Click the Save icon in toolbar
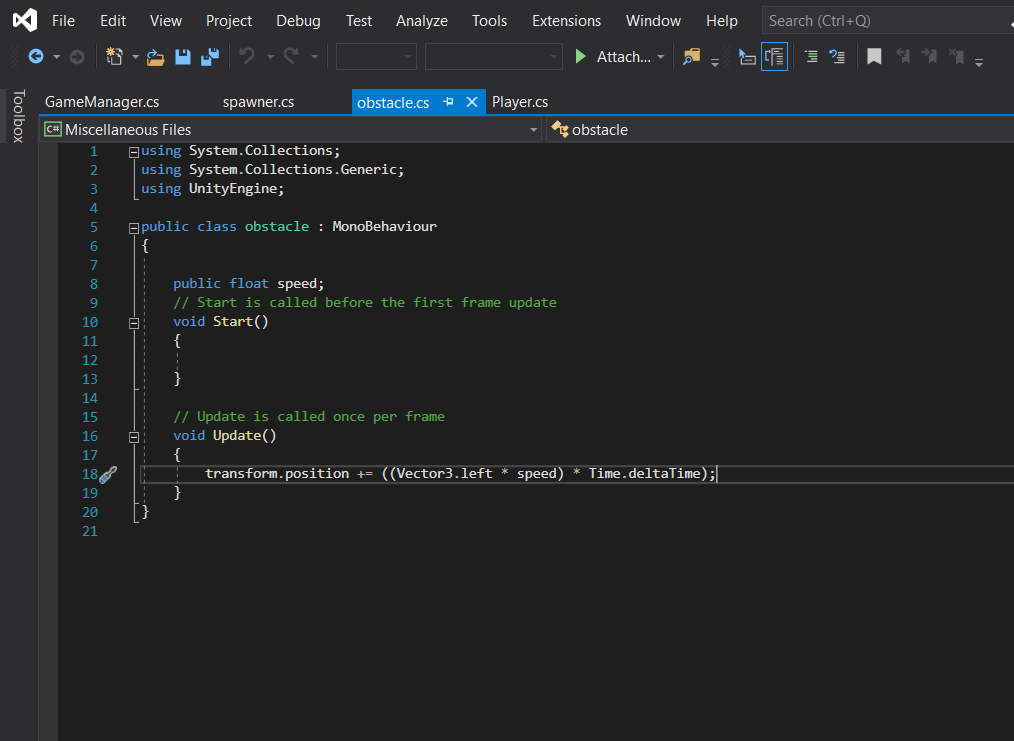1014x741 pixels. [x=182, y=57]
